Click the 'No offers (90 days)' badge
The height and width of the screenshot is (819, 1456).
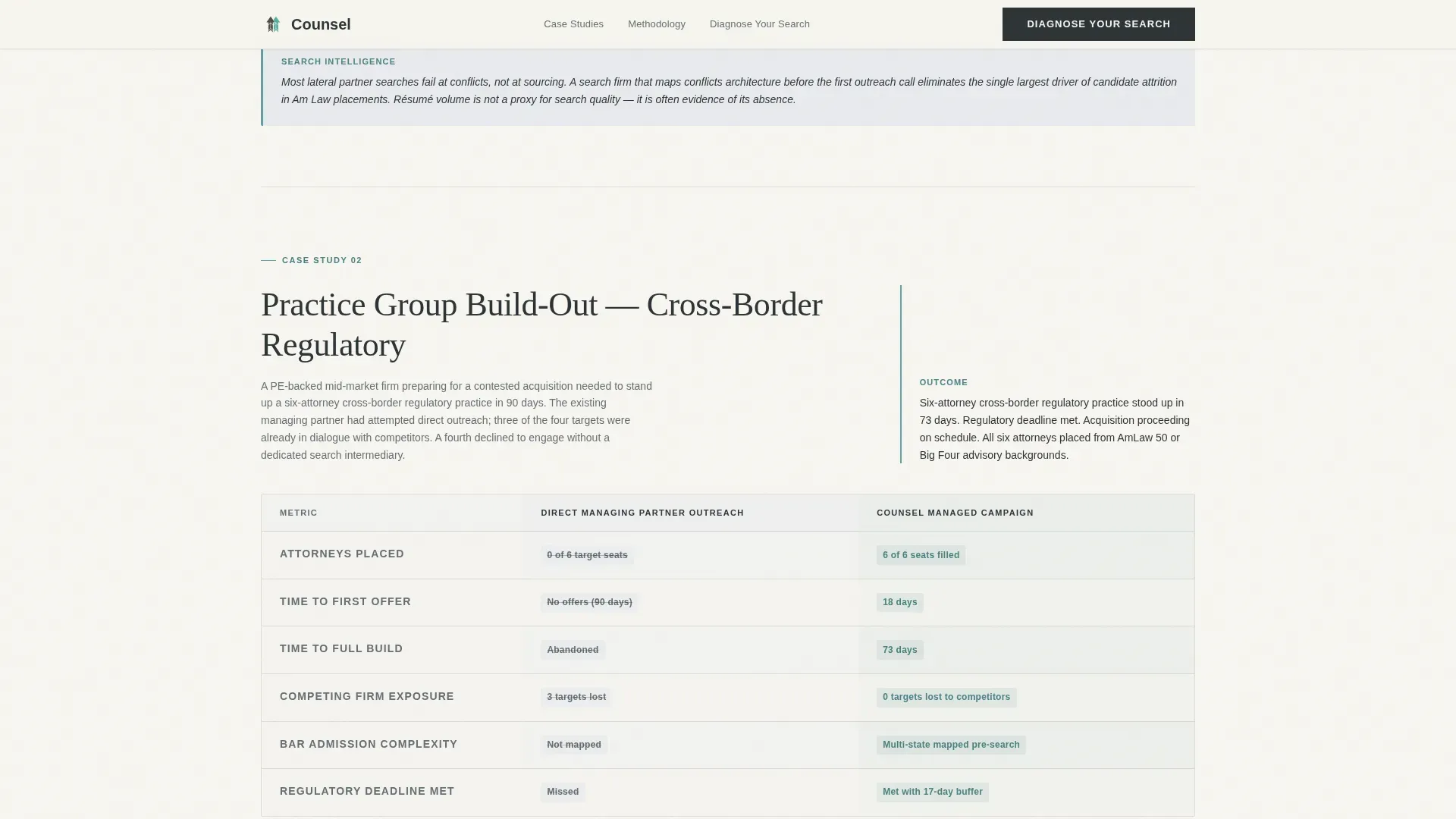[x=589, y=602]
